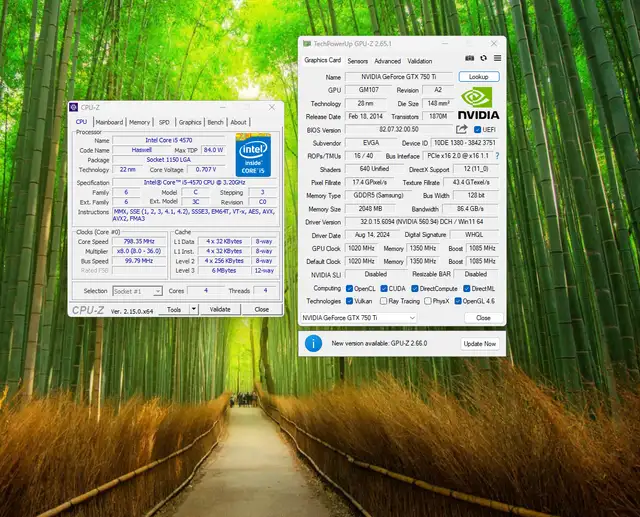This screenshot has height=517, width=640.
Task: Click the Multiplier value x8.0 (8.0 - 36.0)
Action: pyautogui.click(x=139, y=251)
